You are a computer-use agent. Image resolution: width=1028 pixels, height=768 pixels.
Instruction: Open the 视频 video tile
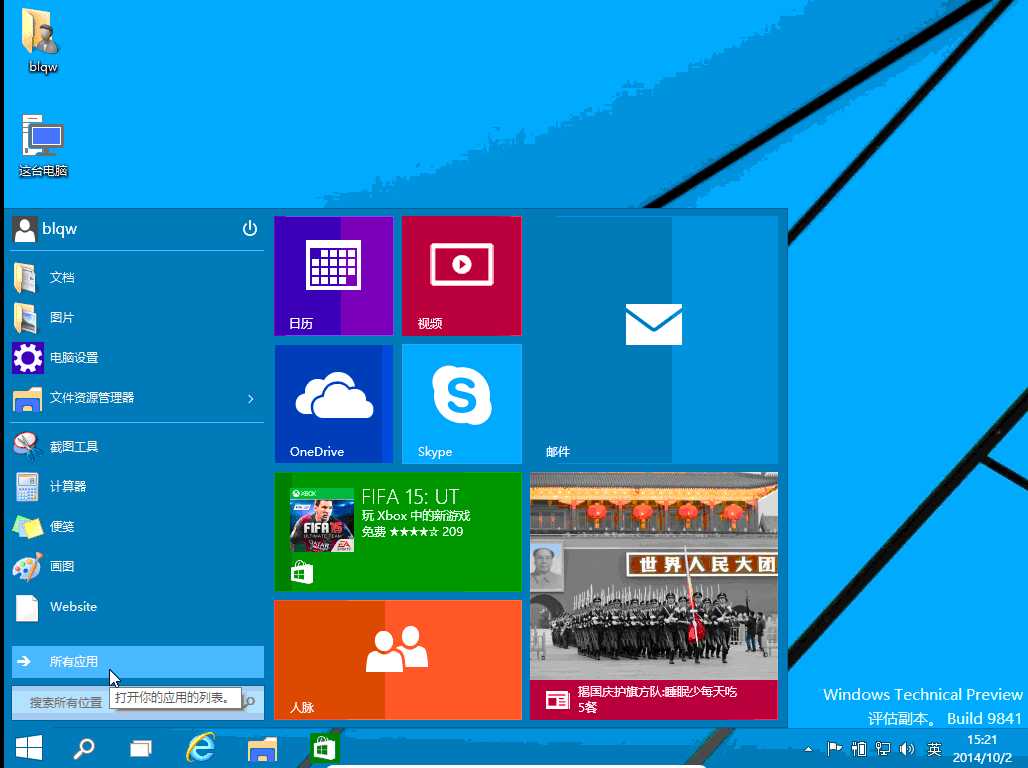pyautogui.click(x=462, y=275)
